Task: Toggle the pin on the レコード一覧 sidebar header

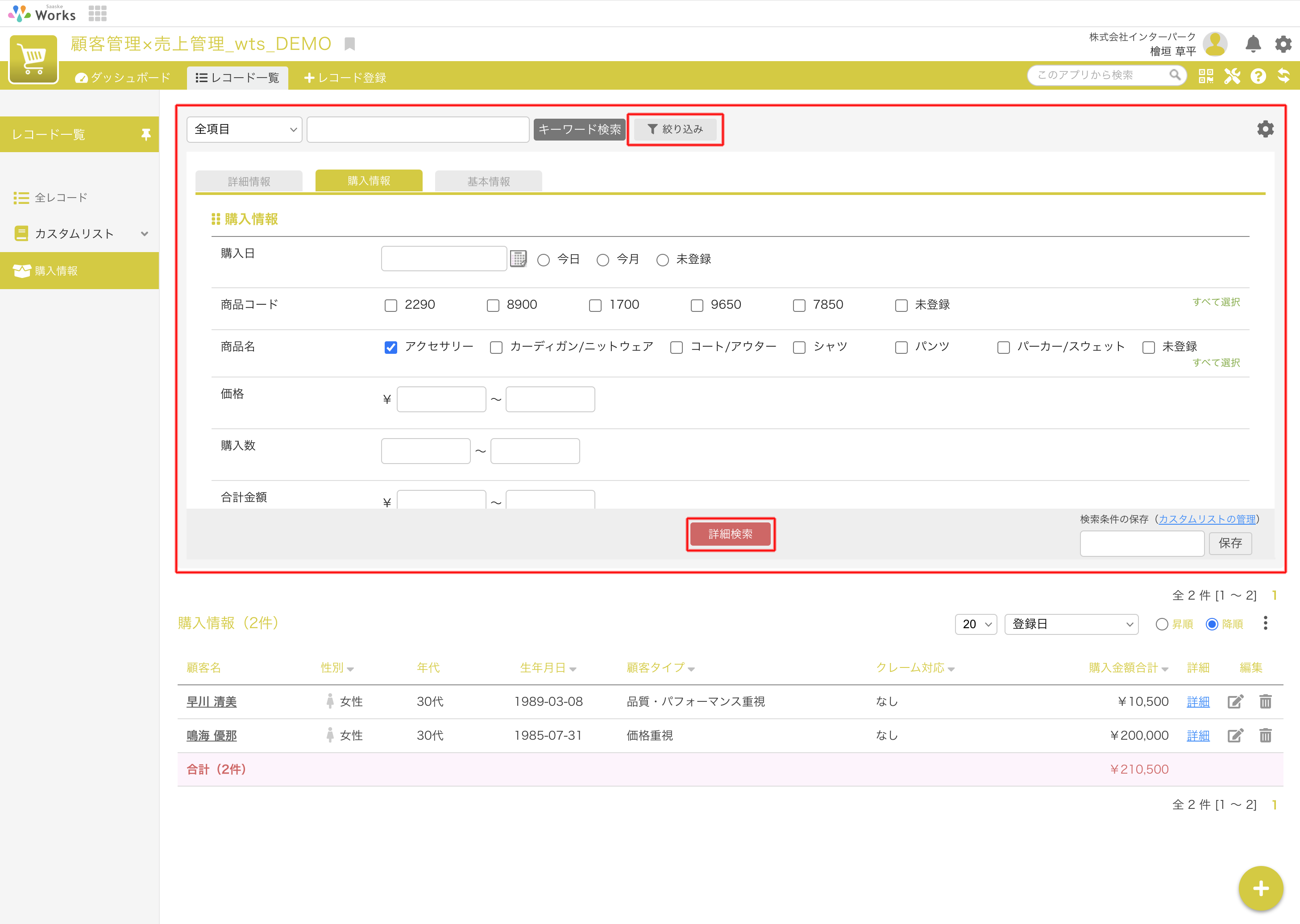Action: click(x=146, y=134)
